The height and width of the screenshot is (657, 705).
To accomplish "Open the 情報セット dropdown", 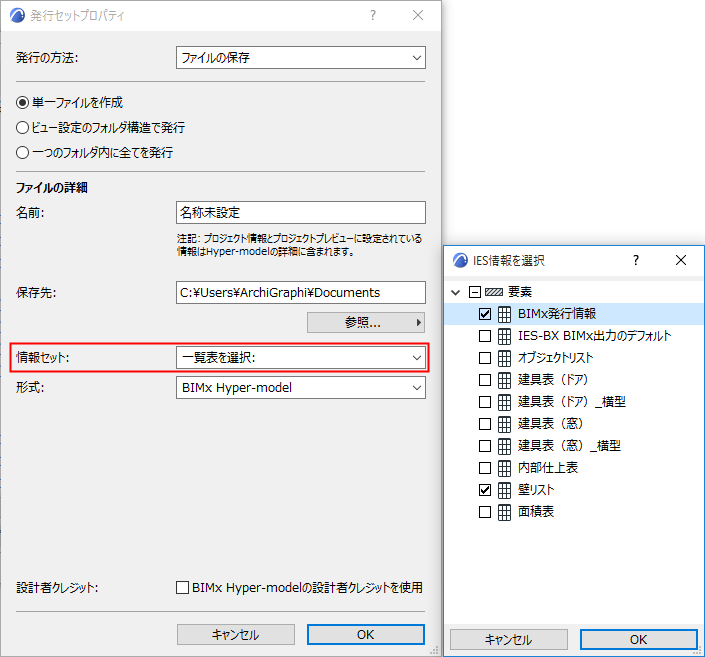I will coord(301,358).
